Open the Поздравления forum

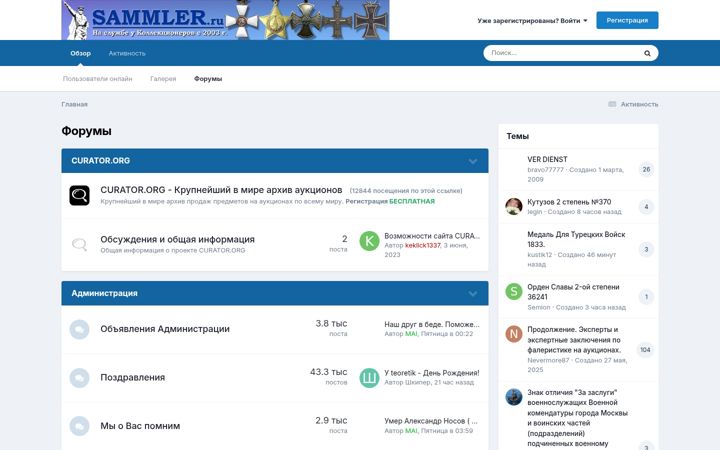(x=132, y=377)
